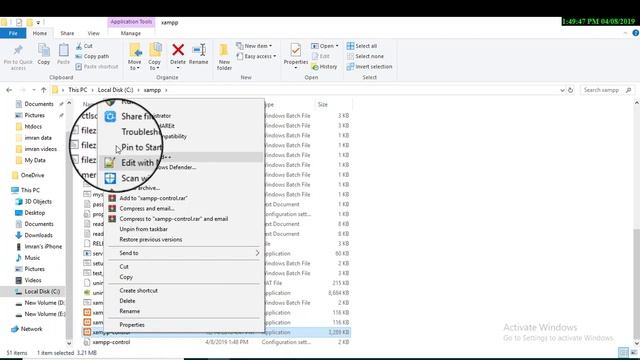Click the red Delete icon
This screenshot has height=360, width=640.
click(178, 50)
